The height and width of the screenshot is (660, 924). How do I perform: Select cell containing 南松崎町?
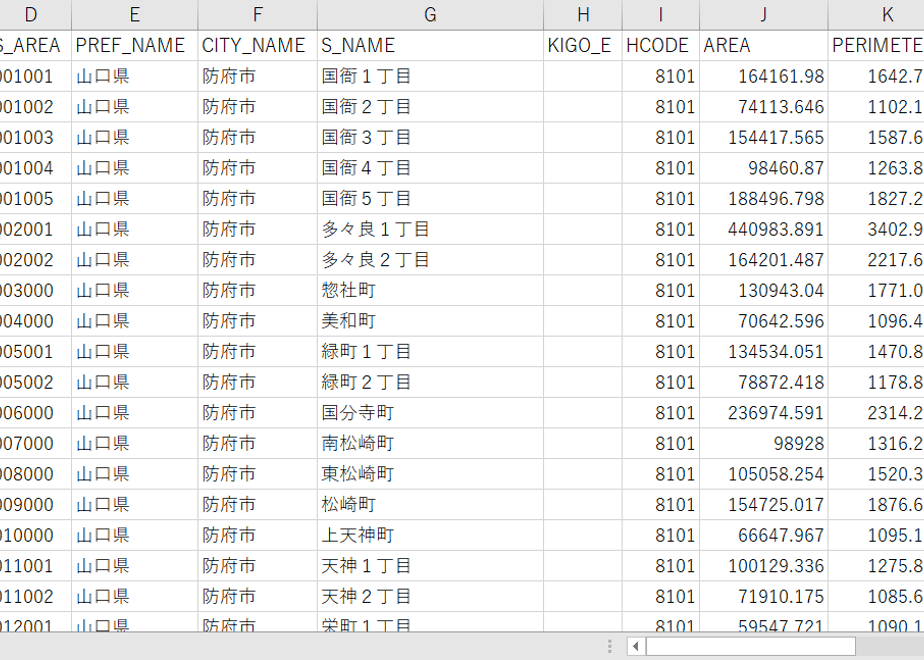430,444
